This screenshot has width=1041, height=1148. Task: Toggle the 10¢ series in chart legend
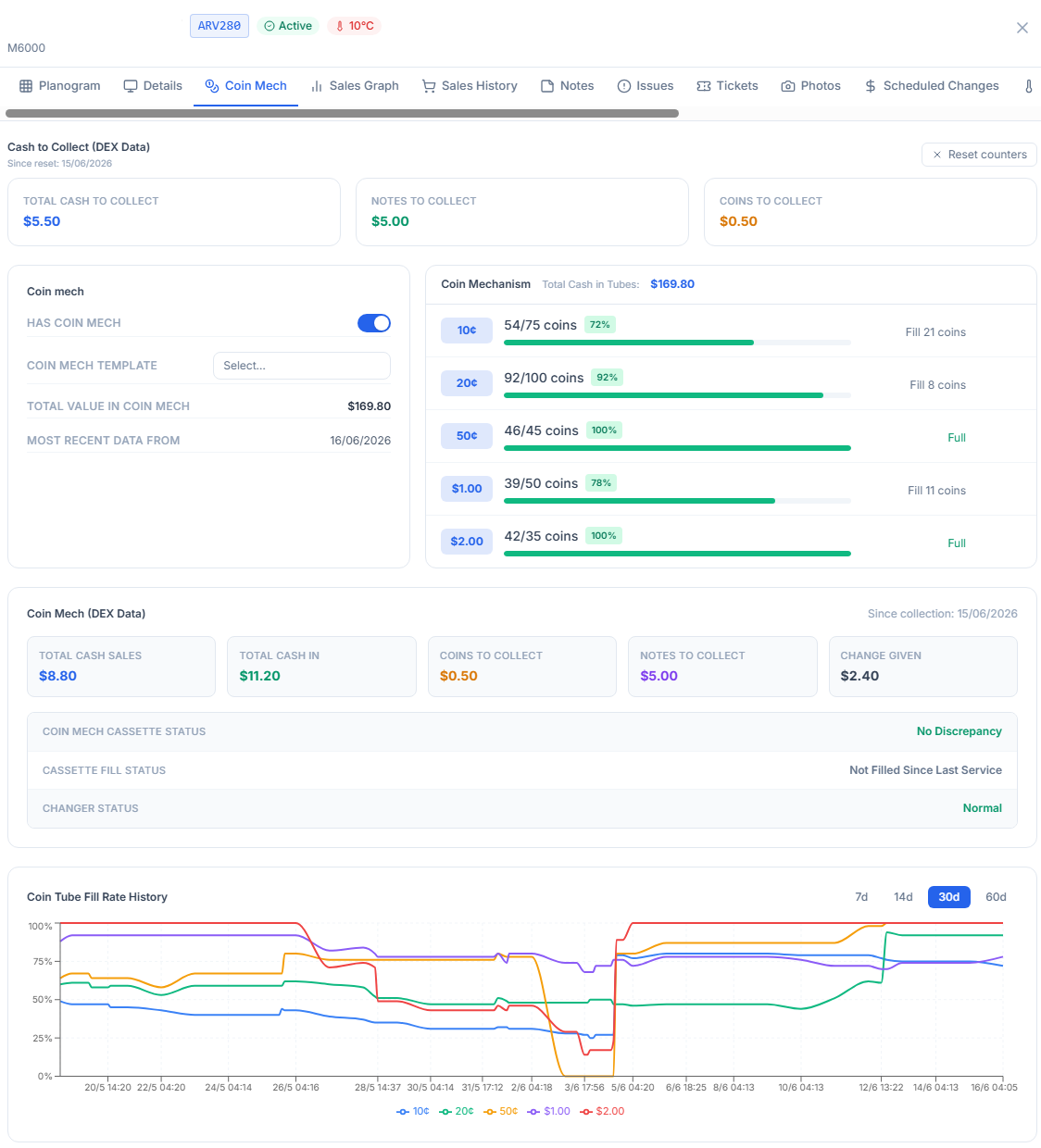413,1111
